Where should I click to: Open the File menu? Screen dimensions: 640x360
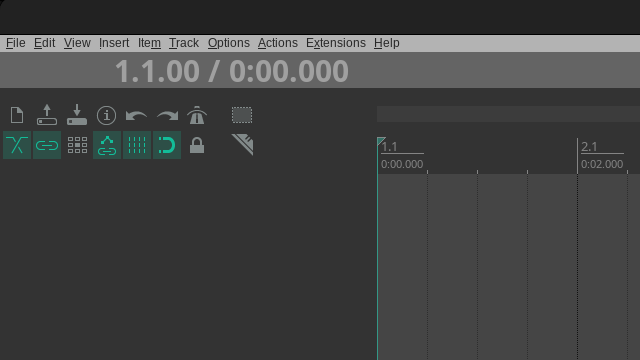point(16,43)
